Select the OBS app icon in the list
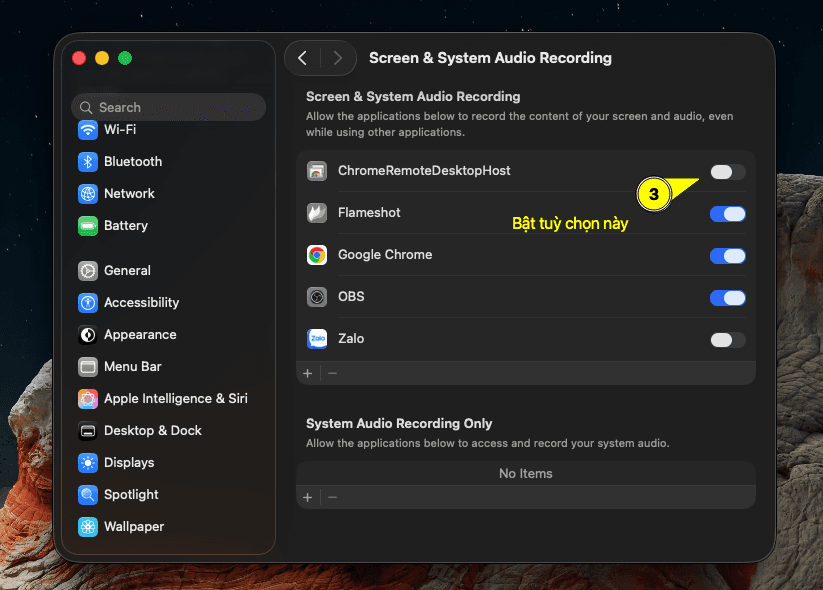823x590 pixels. coord(317,297)
